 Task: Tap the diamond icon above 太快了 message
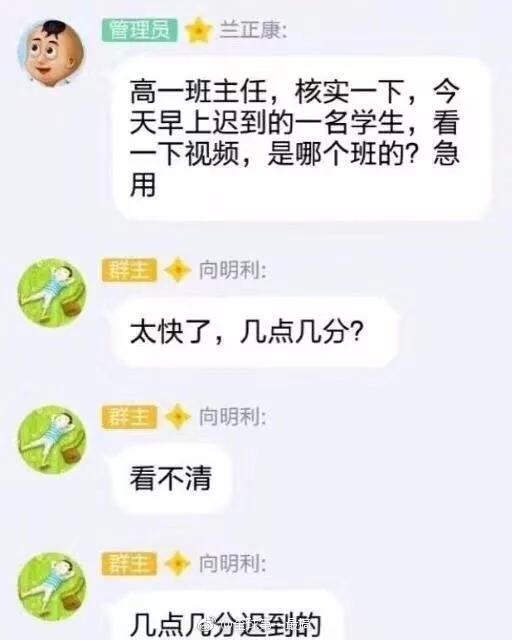(178, 270)
